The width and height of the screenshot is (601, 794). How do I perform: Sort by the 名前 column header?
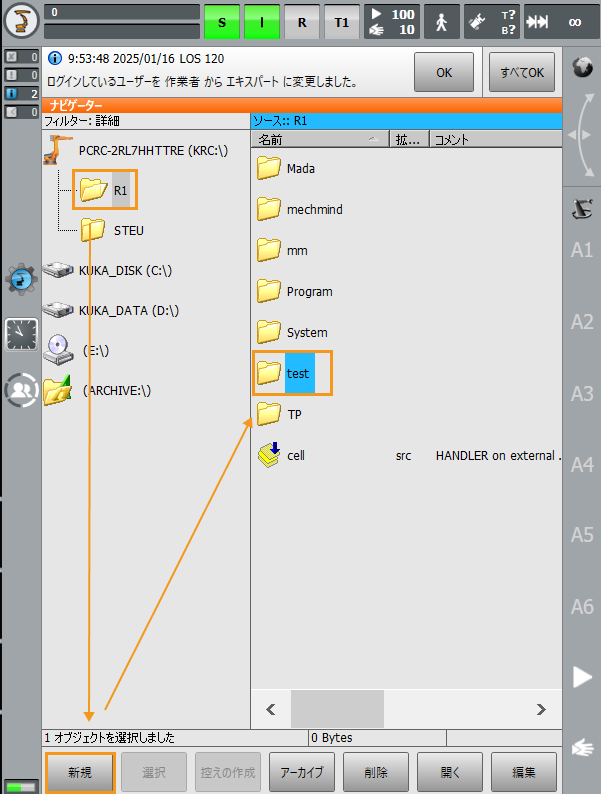point(319,139)
